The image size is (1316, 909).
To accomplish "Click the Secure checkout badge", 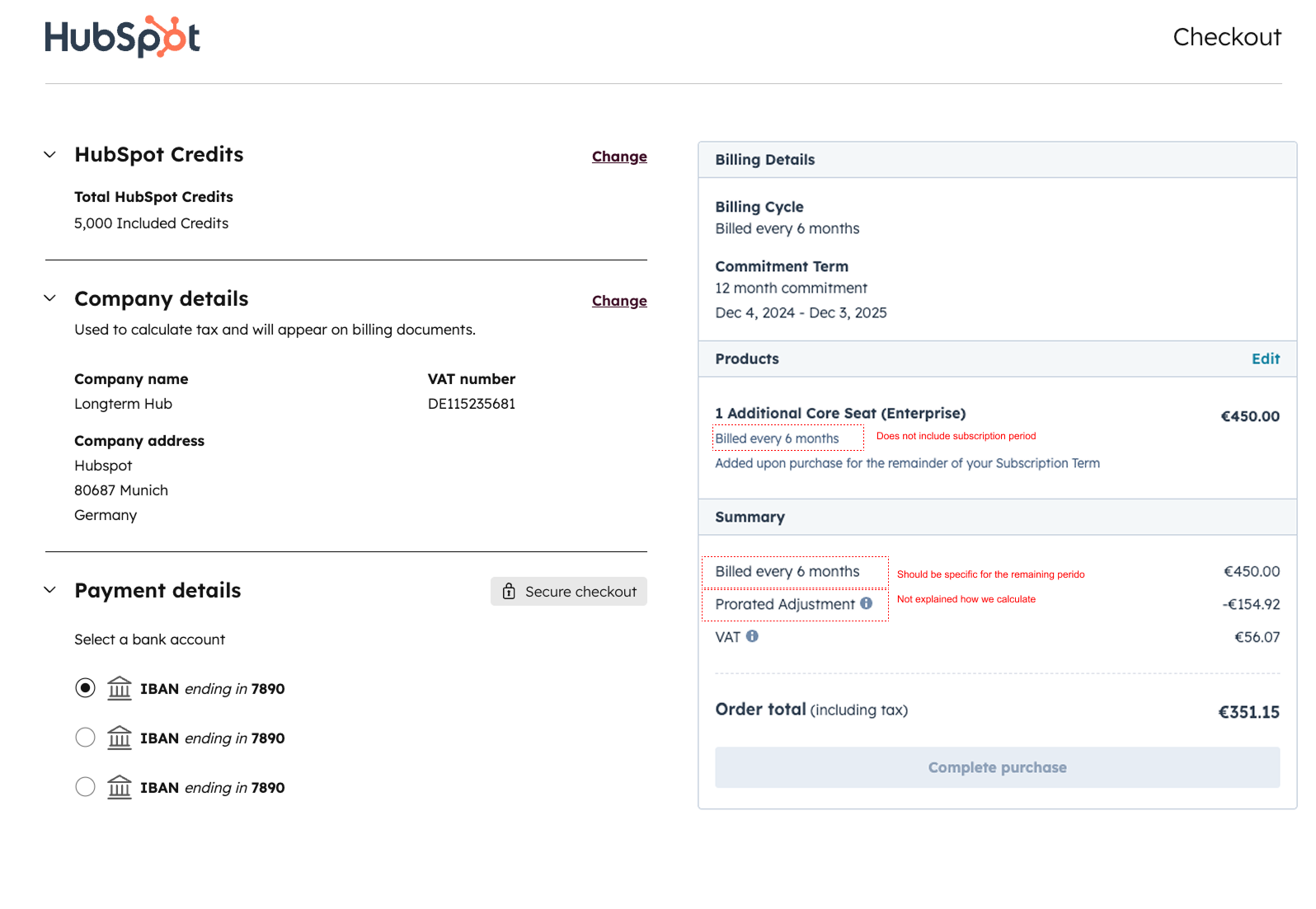I will coord(569,591).
